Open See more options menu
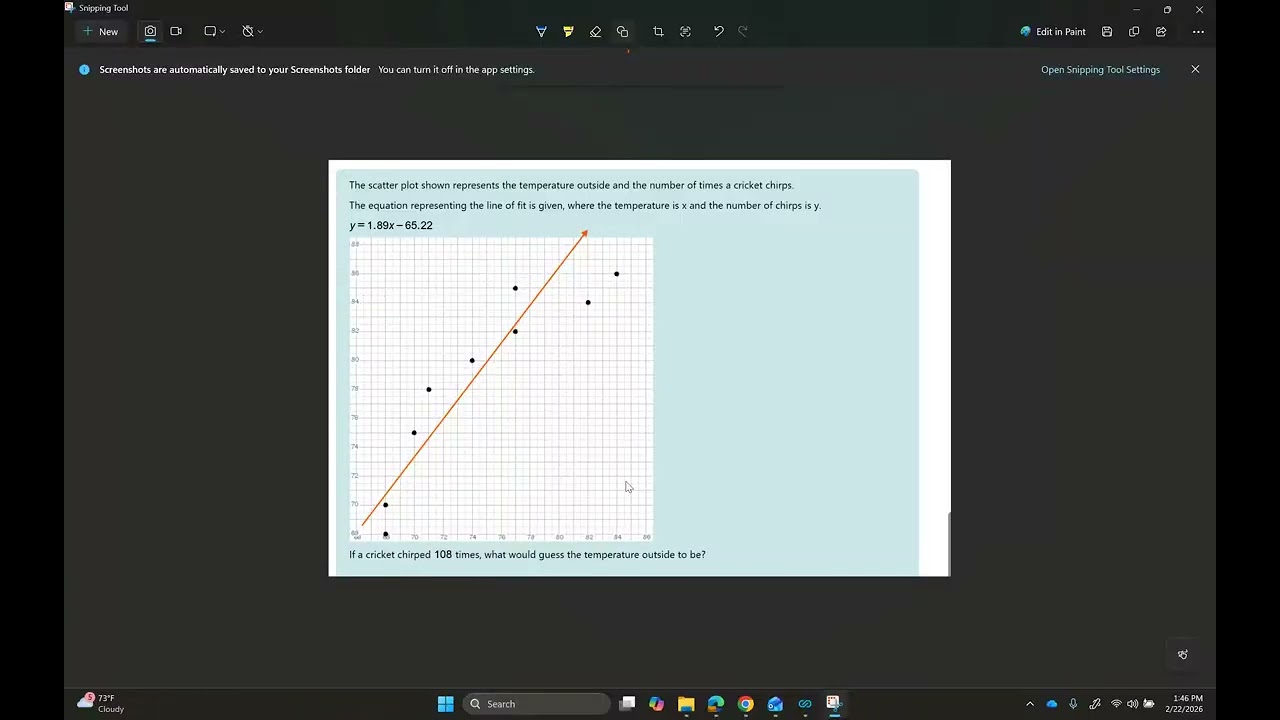Image resolution: width=1280 pixels, height=720 pixels. pyautogui.click(x=1198, y=32)
